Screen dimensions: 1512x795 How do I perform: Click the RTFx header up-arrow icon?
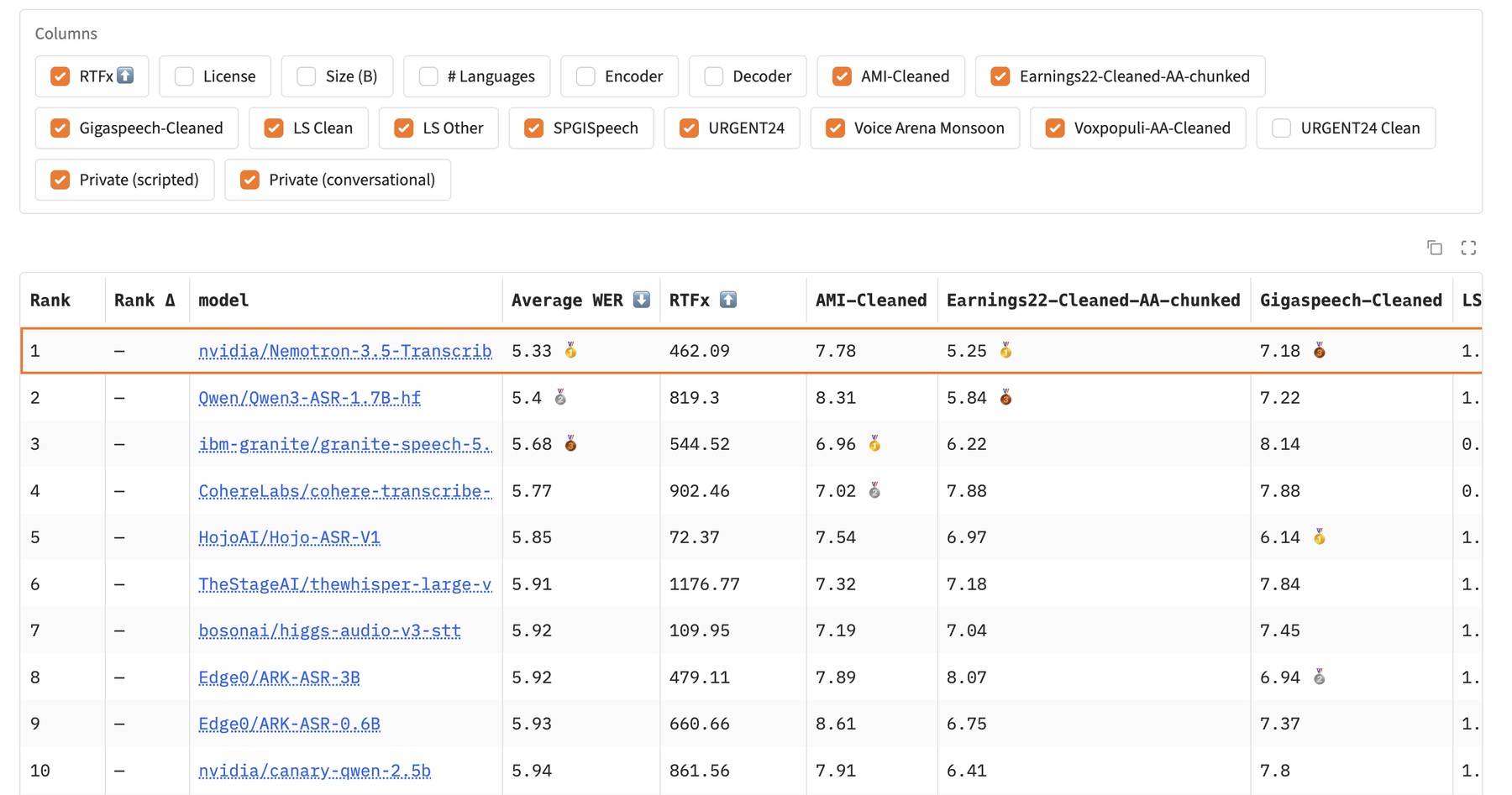728,300
